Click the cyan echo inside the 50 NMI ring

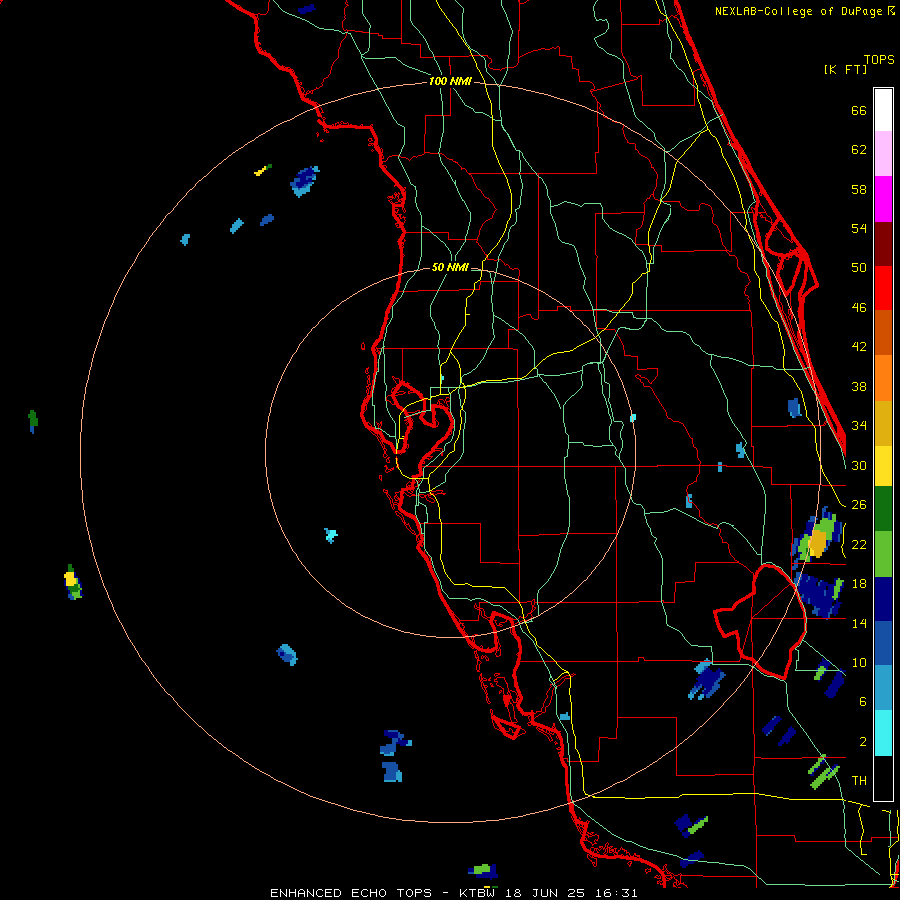point(331,536)
